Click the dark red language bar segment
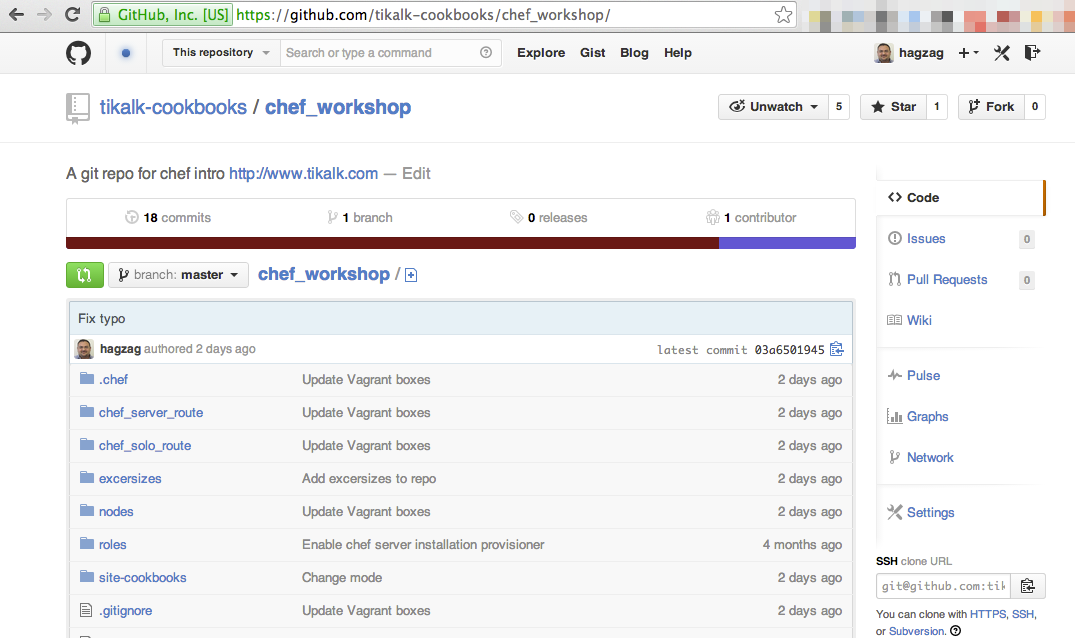Viewport: 1075px width, 638px height. 392,243
